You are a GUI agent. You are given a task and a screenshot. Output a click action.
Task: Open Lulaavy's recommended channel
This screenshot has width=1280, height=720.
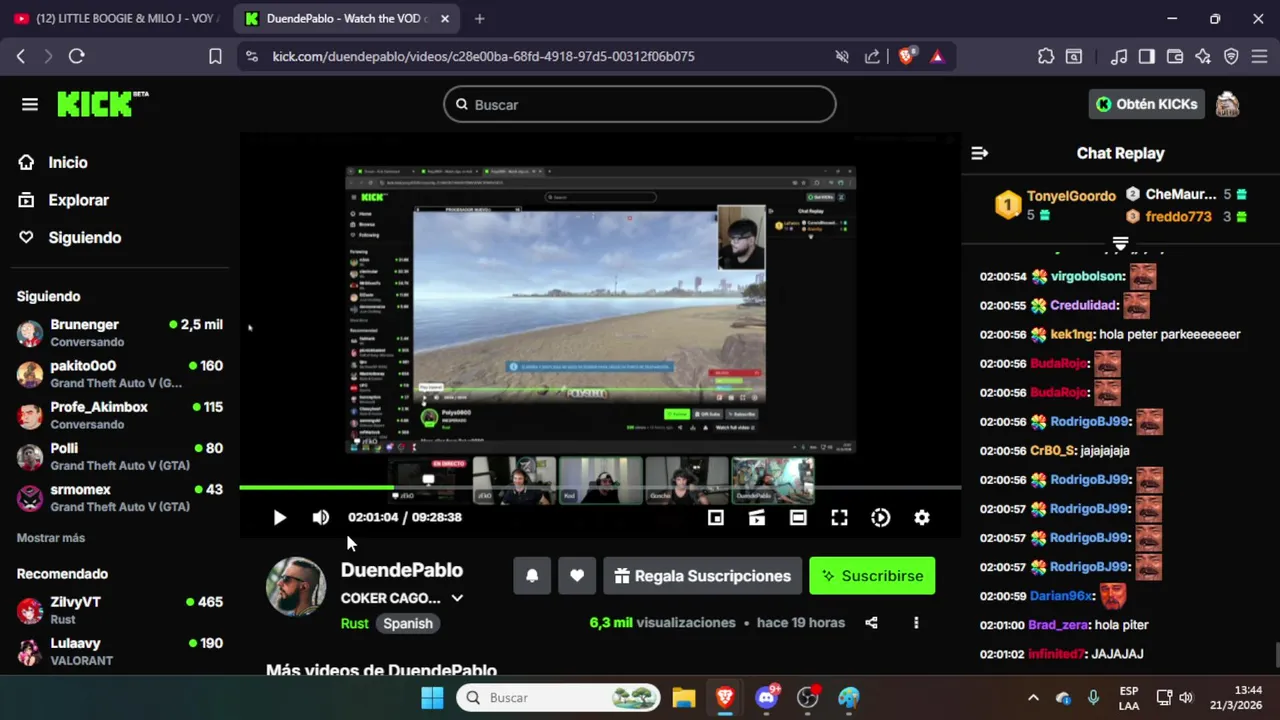tap(120, 651)
